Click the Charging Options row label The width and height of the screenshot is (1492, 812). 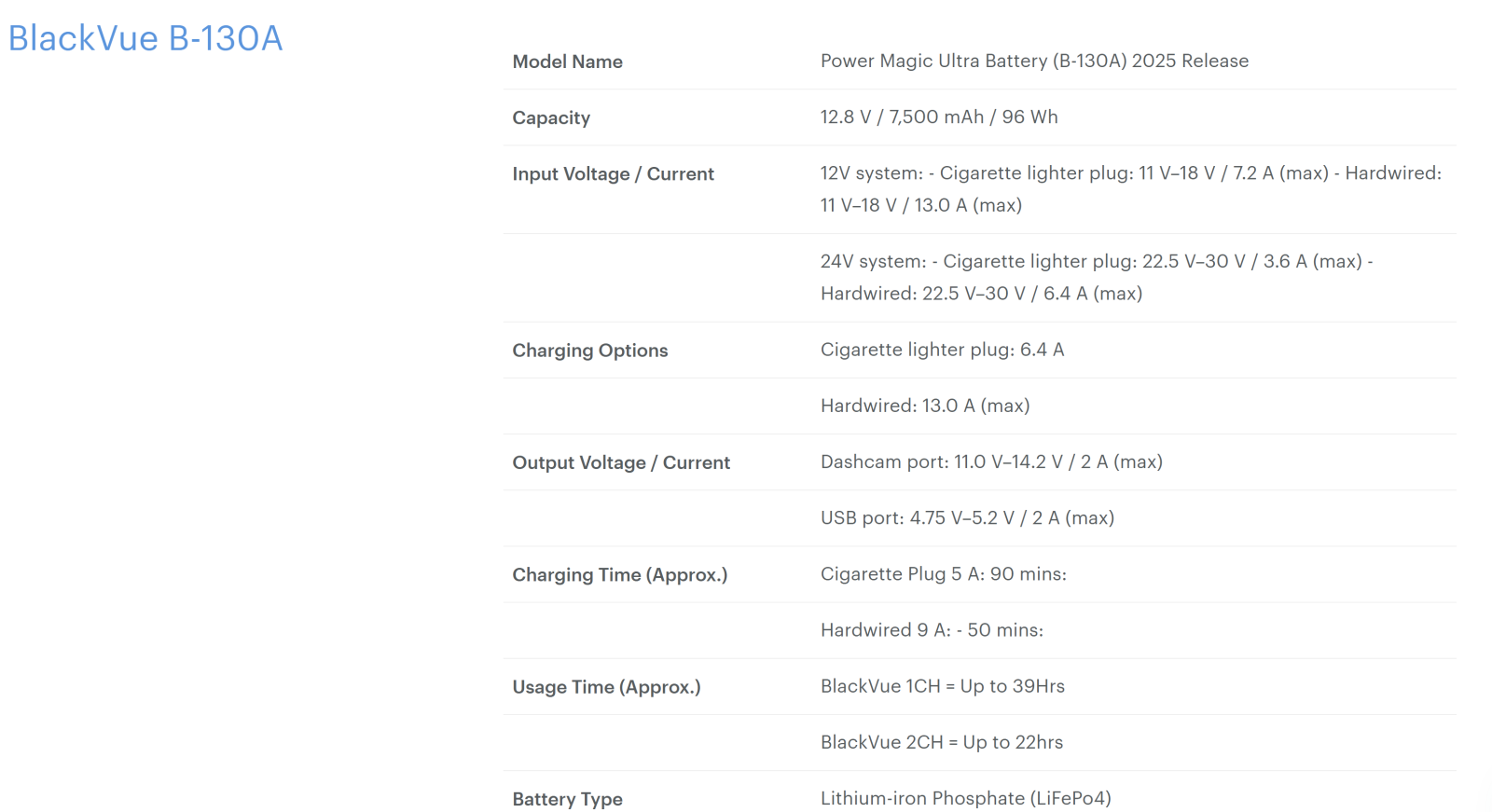[589, 351]
